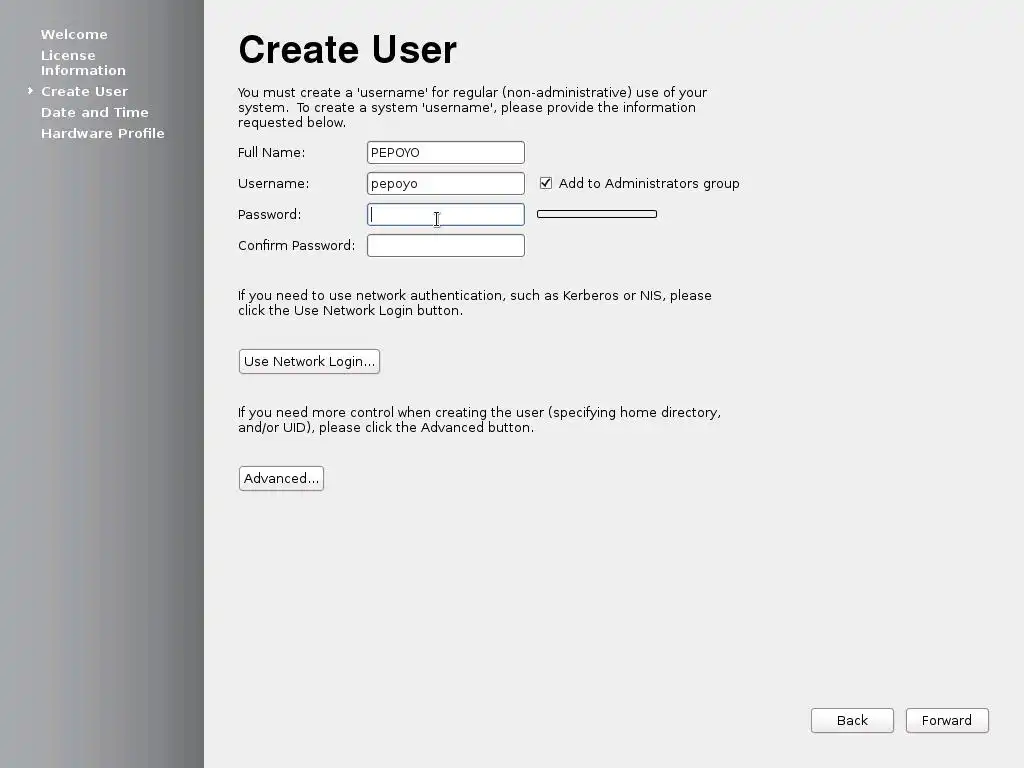The height and width of the screenshot is (768, 1024).
Task: Select License Information in the sidebar
Action: (83, 63)
